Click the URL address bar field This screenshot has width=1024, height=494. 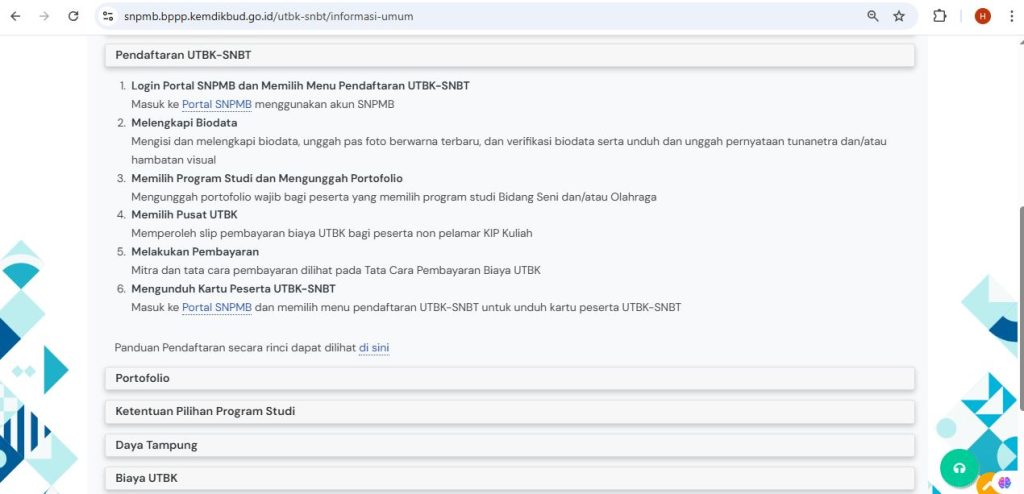(x=480, y=16)
